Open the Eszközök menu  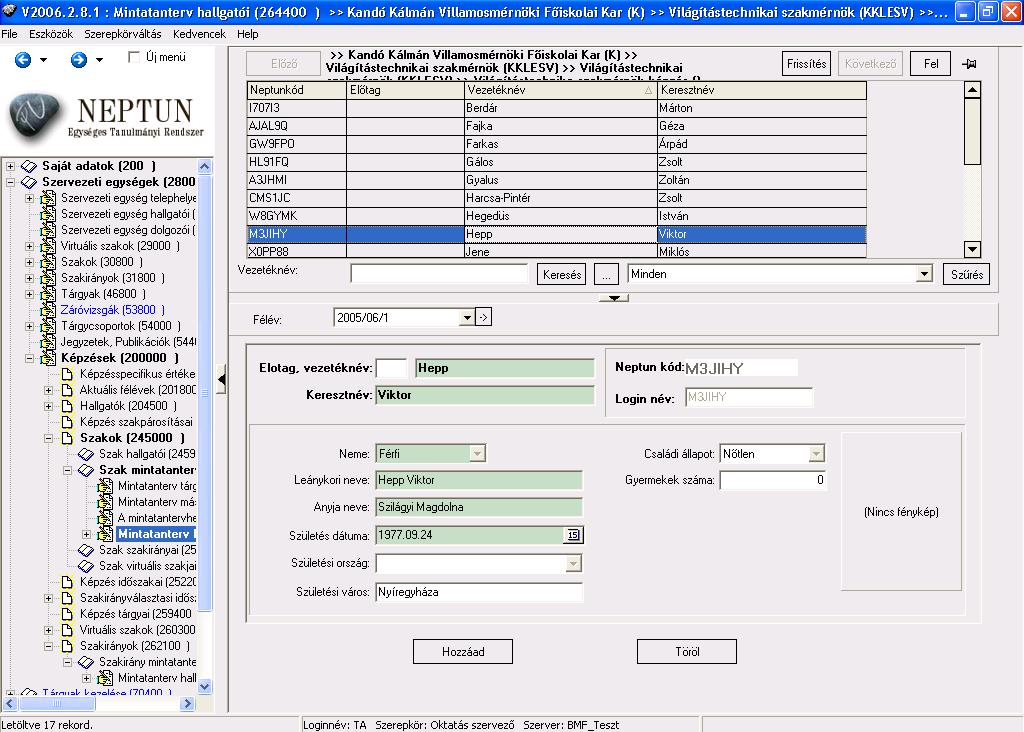(x=51, y=34)
